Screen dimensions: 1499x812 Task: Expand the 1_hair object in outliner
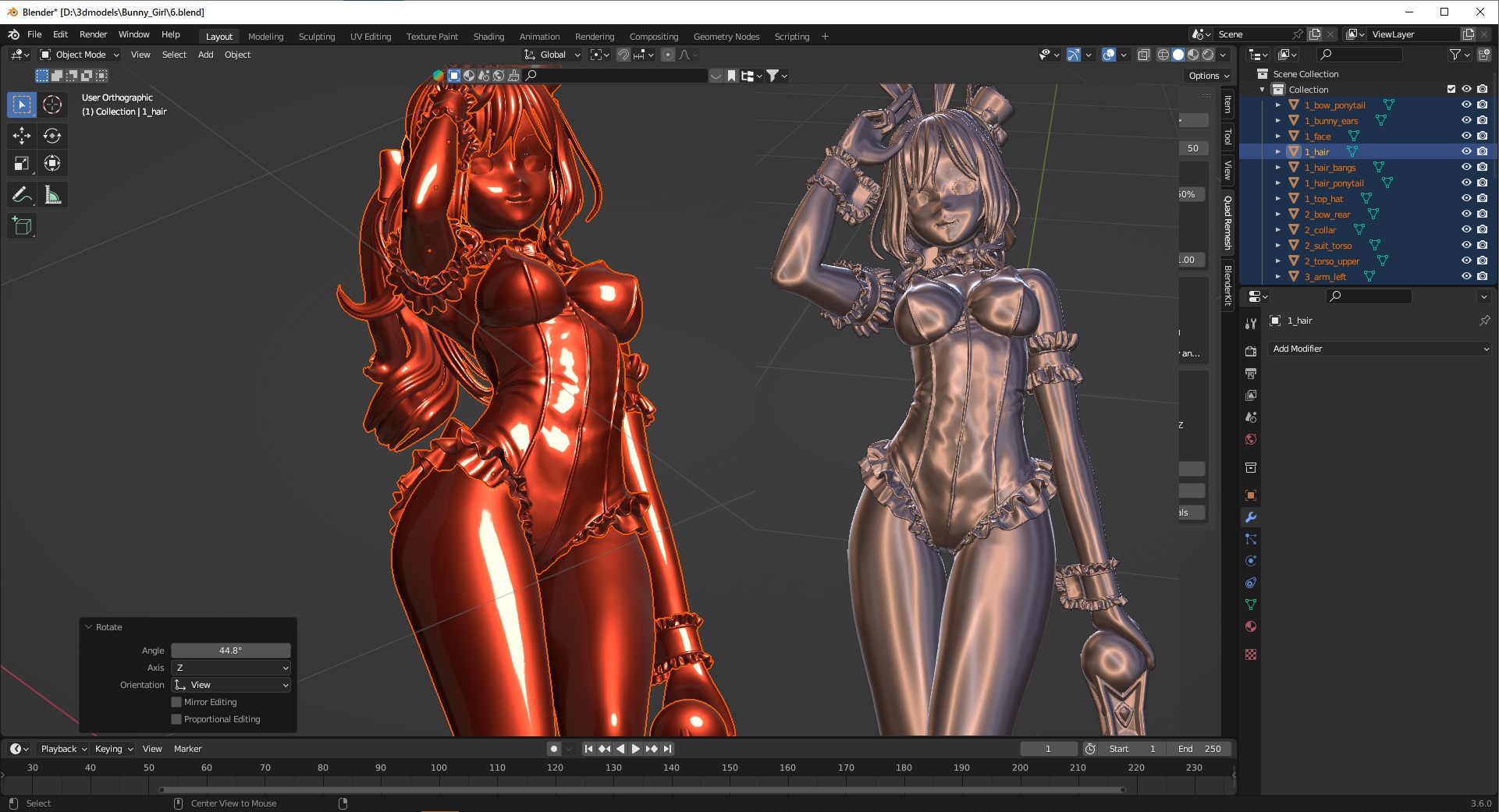pyautogui.click(x=1278, y=151)
